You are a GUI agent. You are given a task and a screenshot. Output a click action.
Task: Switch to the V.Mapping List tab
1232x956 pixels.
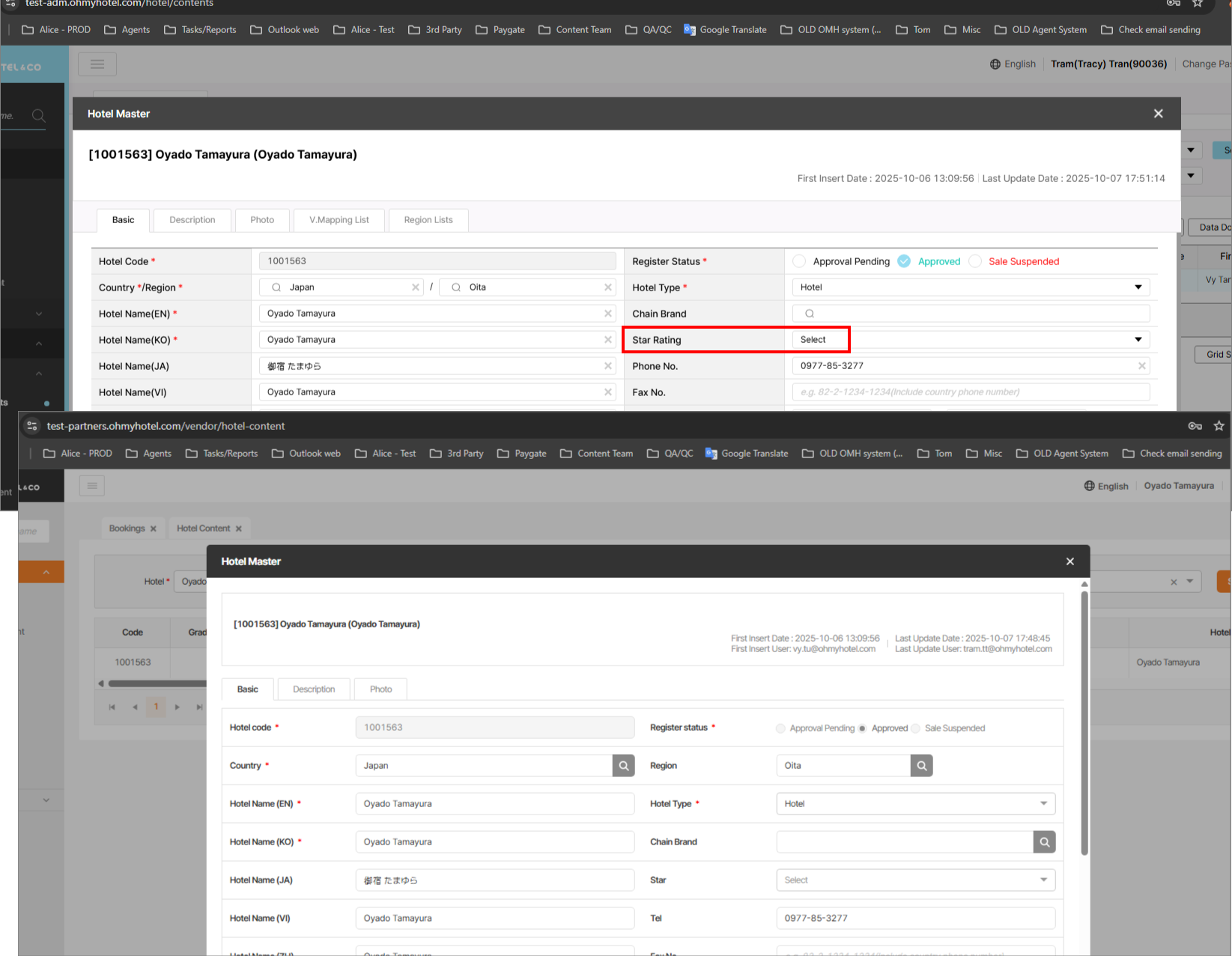click(x=339, y=220)
